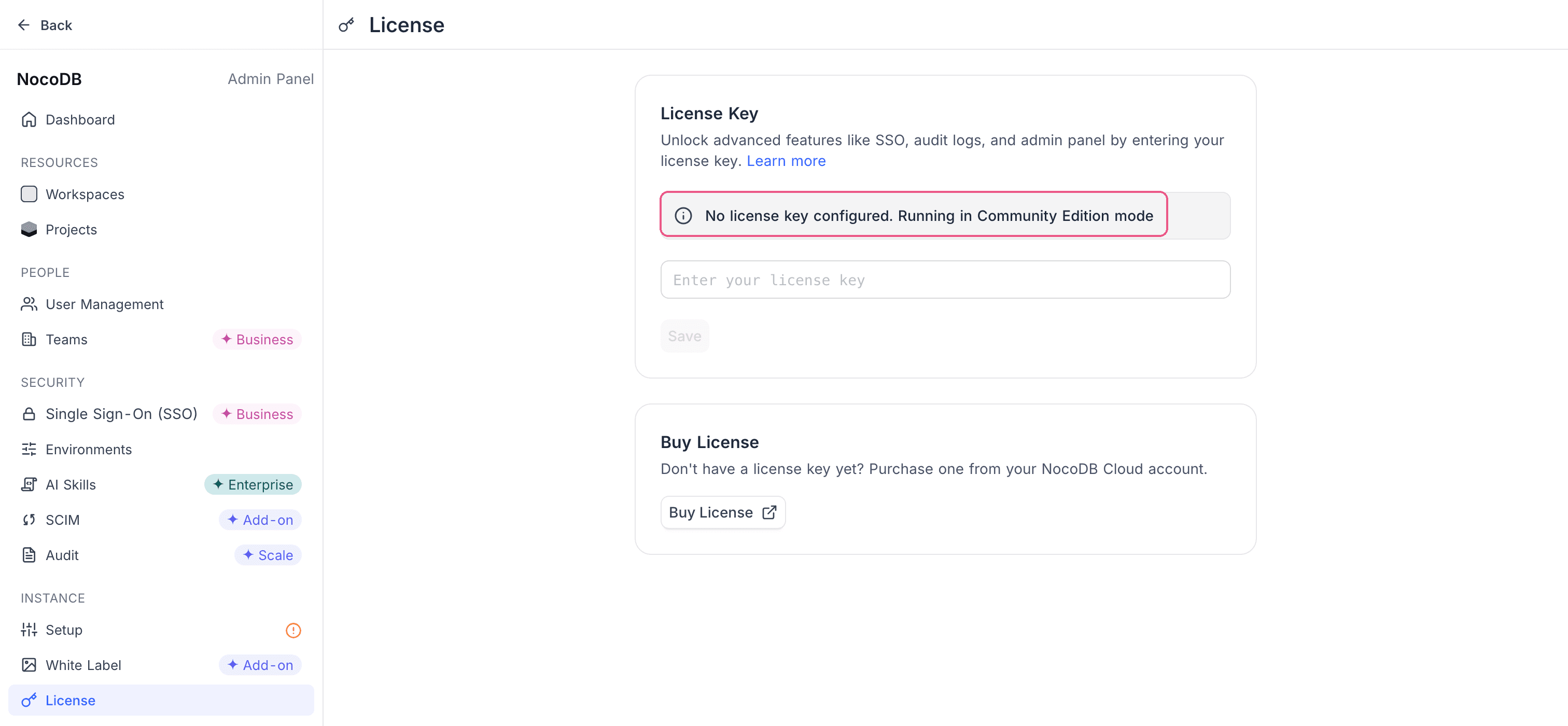1568x726 pixels.
Task: Click the Back arrow icon
Action: point(24,25)
